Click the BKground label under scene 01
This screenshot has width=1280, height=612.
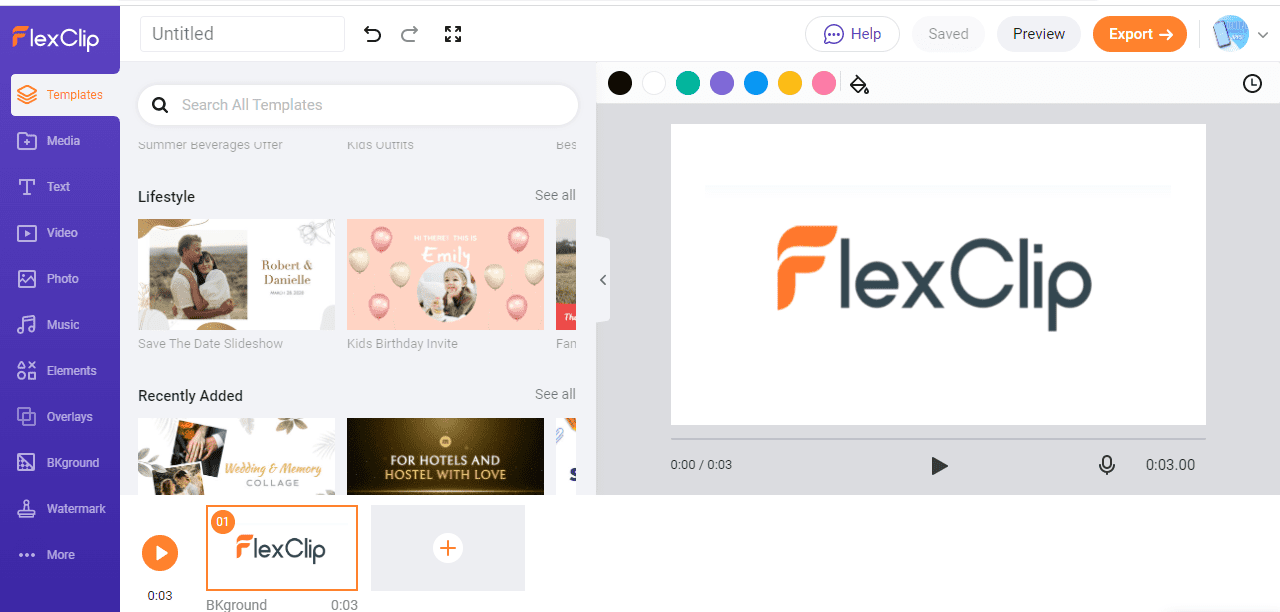click(x=237, y=605)
